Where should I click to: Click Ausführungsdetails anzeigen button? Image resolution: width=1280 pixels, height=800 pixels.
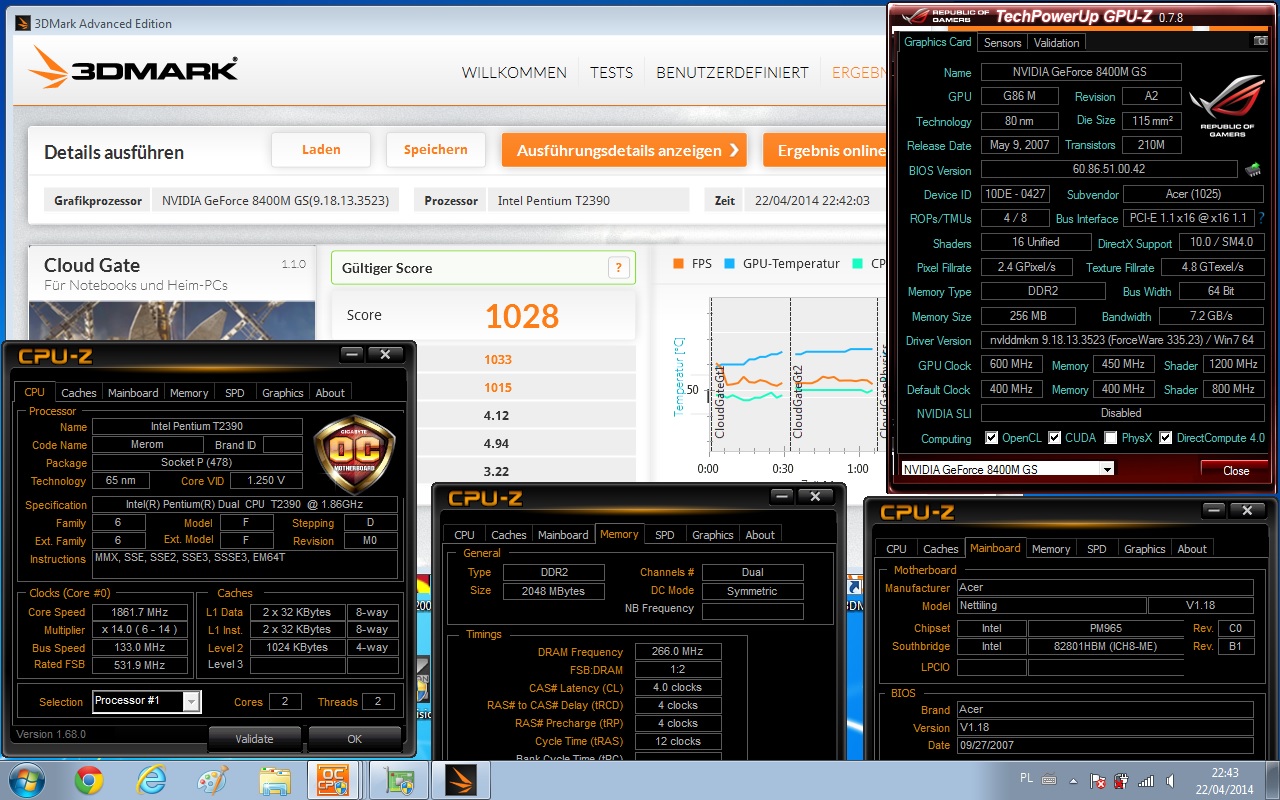[x=624, y=151]
